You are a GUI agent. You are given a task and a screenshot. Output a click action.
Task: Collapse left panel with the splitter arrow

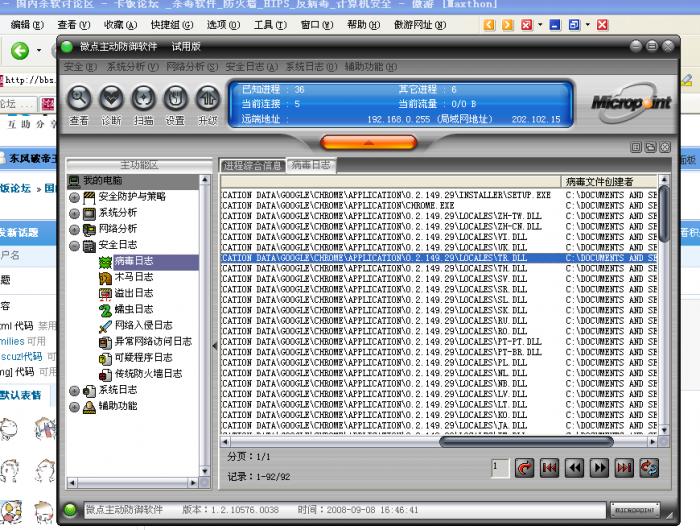pyautogui.click(x=215, y=346)
